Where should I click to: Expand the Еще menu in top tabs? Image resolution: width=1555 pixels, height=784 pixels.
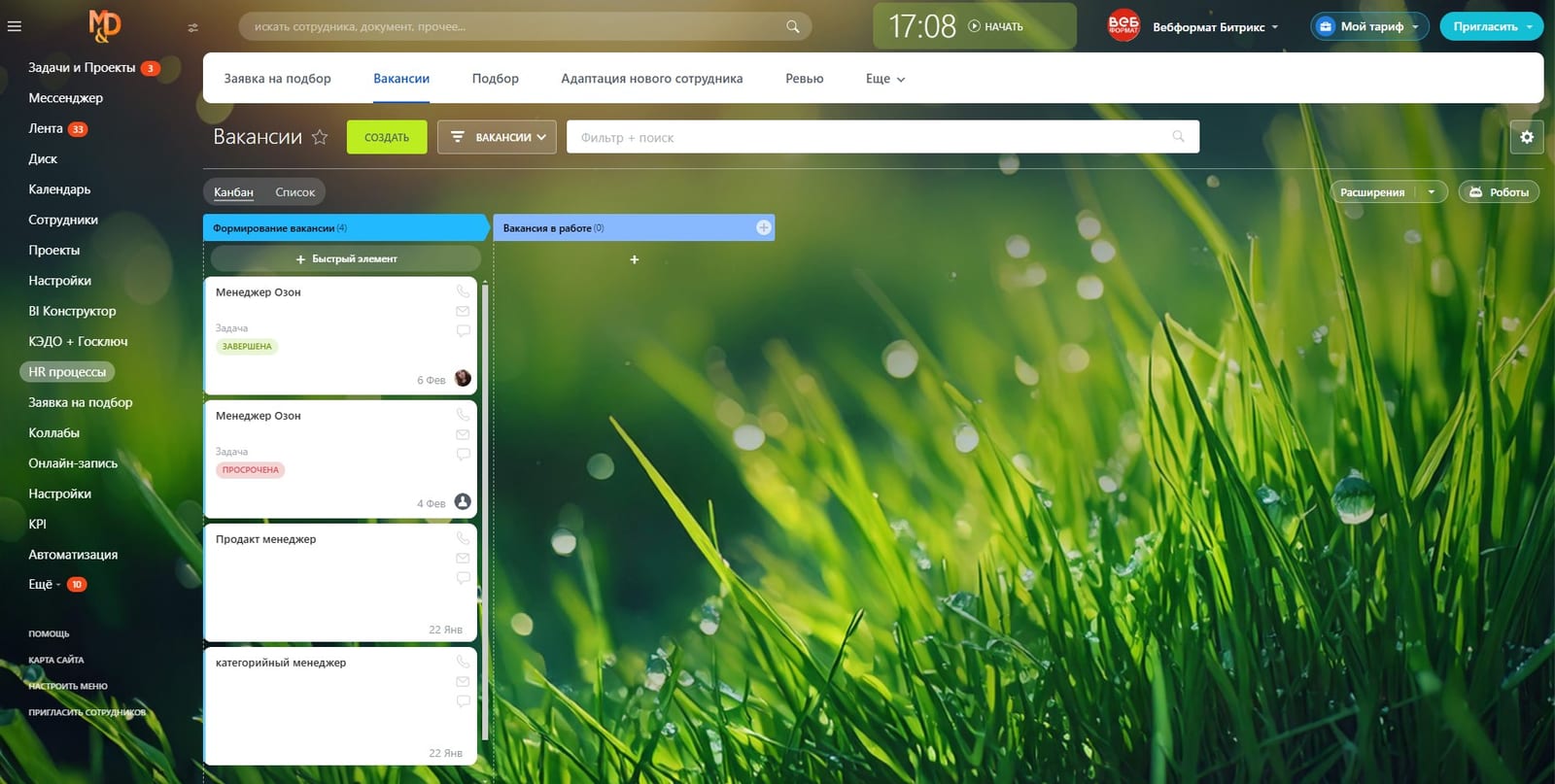[x=885, y=79]
